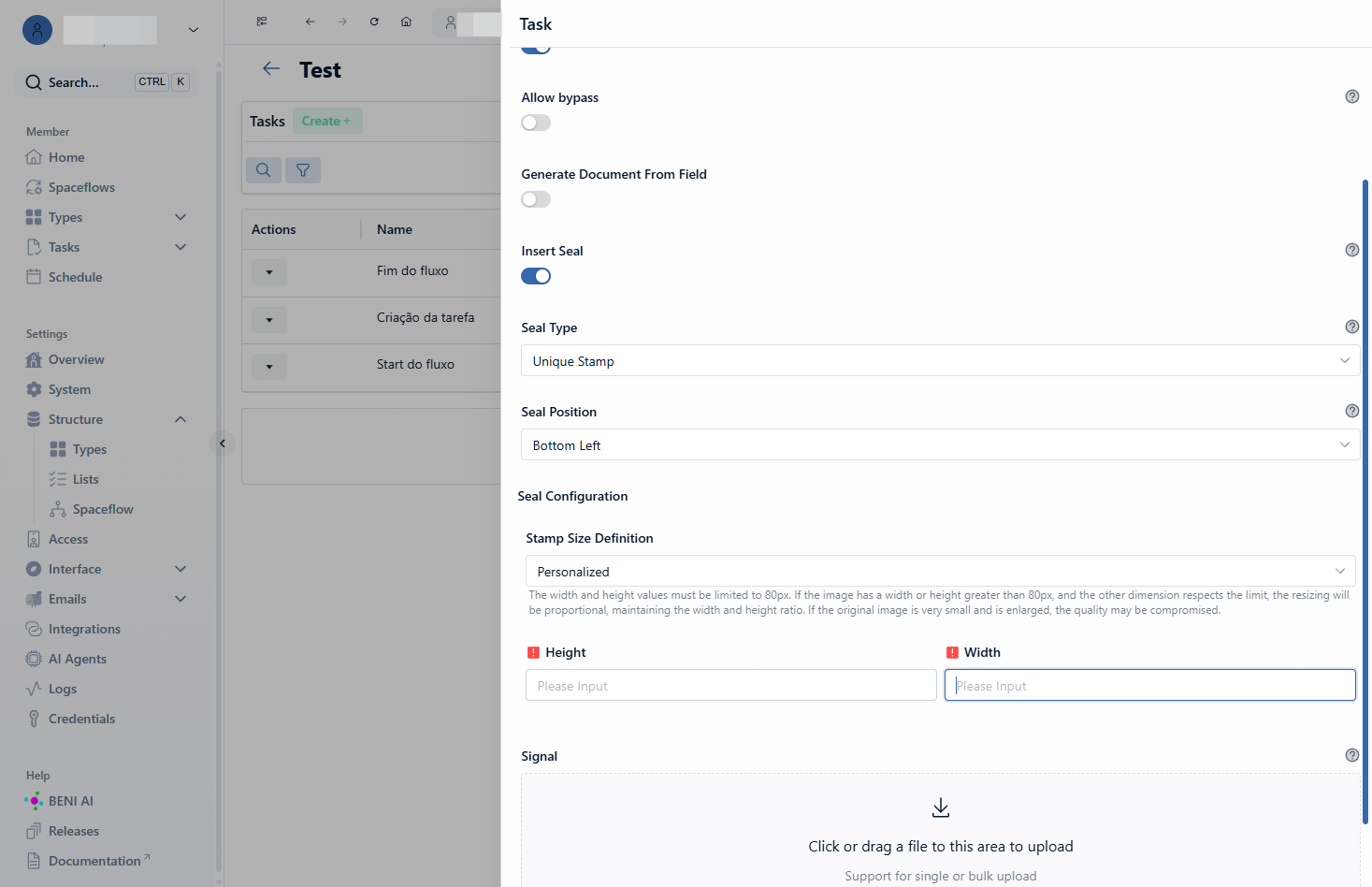Click the list-settings icon in top bar
This screenshot has height=887, width=1372.
(x=262, y=22)
